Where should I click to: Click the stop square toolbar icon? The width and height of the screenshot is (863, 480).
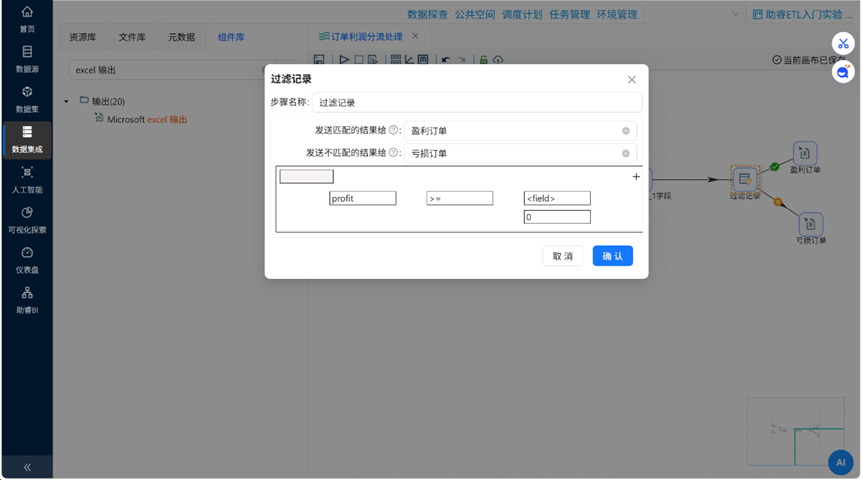pyautogui.click(x=359, y=59)
